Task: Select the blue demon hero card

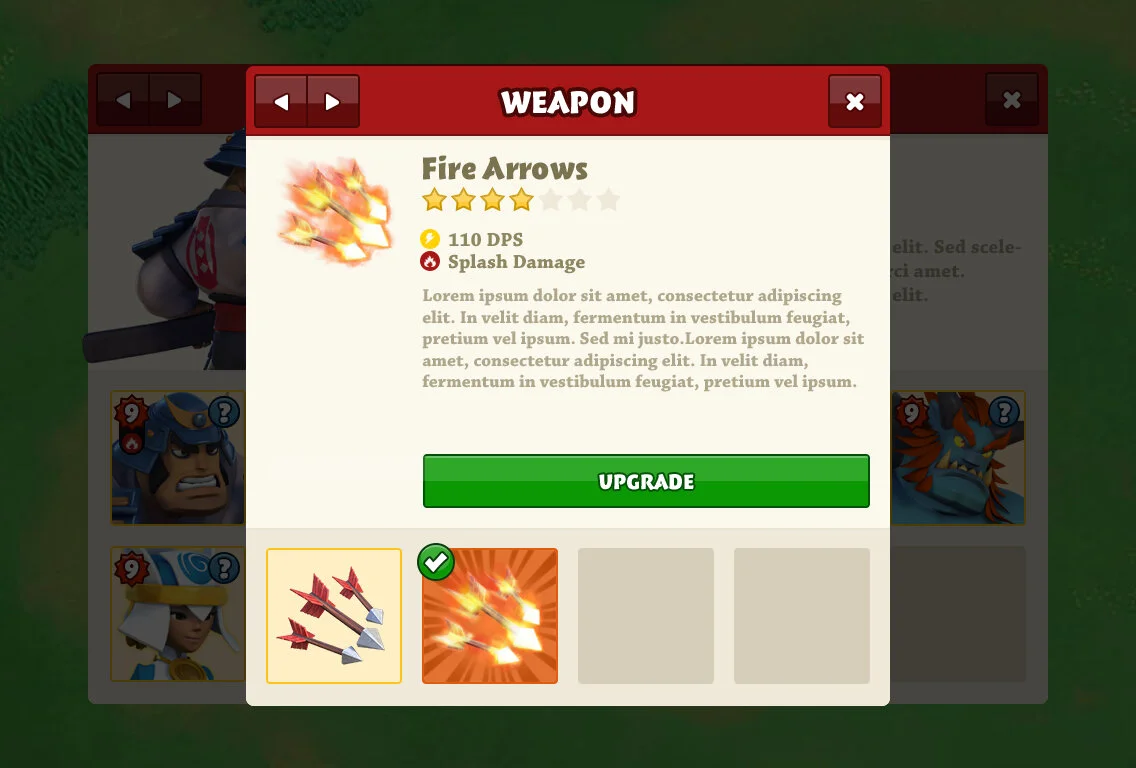Action: [957, 458]
